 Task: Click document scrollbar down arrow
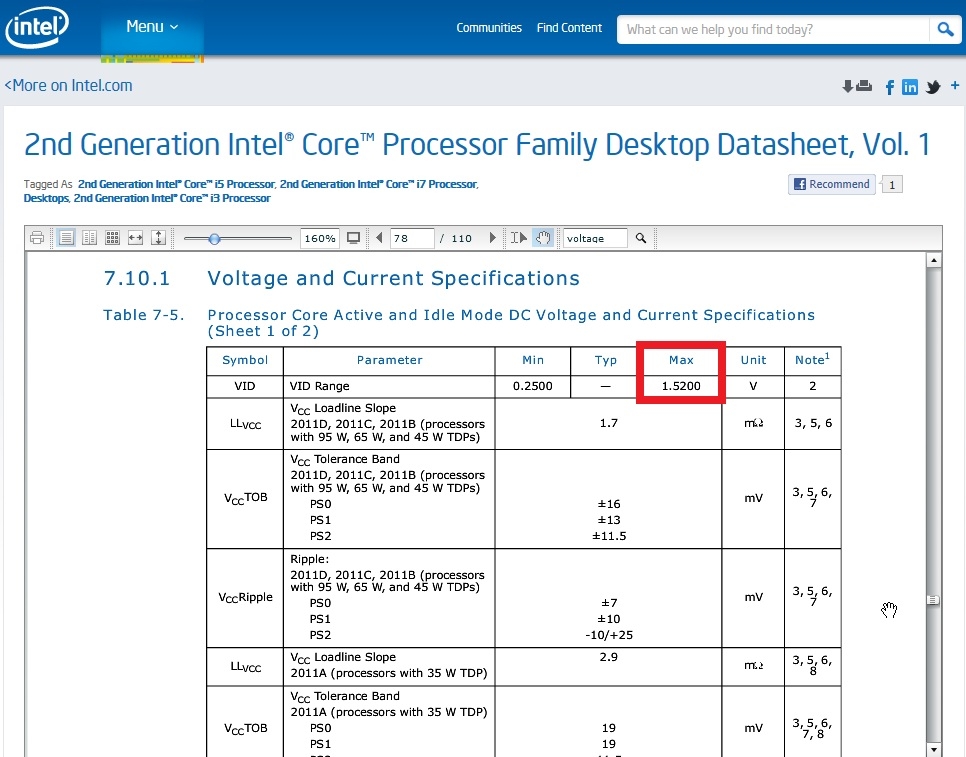point(934,750)
